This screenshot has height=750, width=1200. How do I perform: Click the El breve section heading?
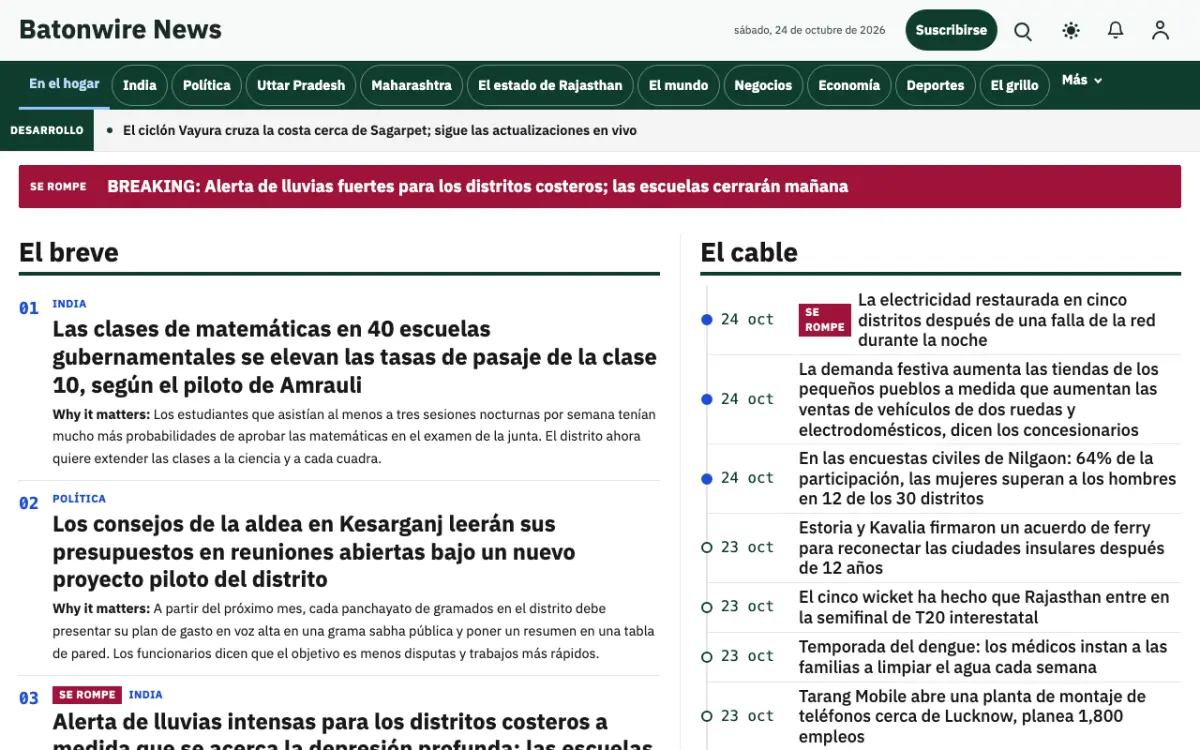[x=69, y=253]
